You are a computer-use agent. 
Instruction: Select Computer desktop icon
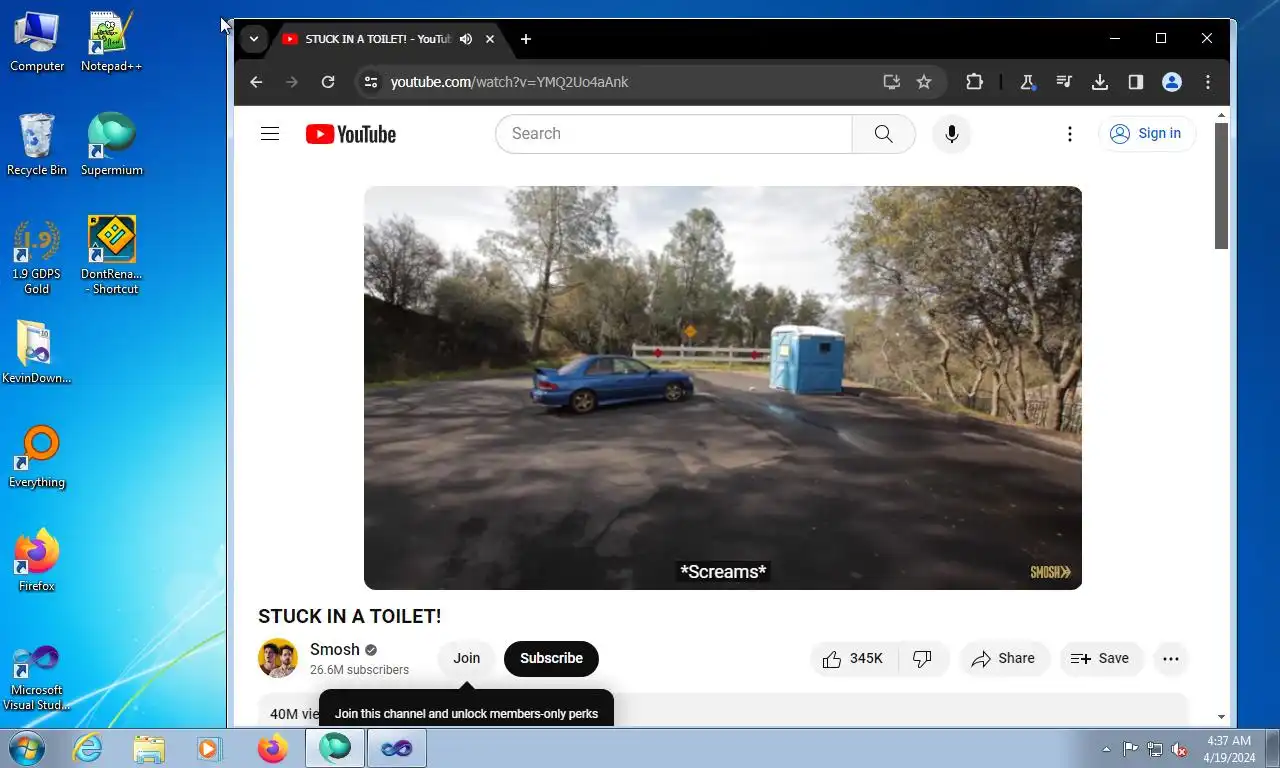(37, 42)
